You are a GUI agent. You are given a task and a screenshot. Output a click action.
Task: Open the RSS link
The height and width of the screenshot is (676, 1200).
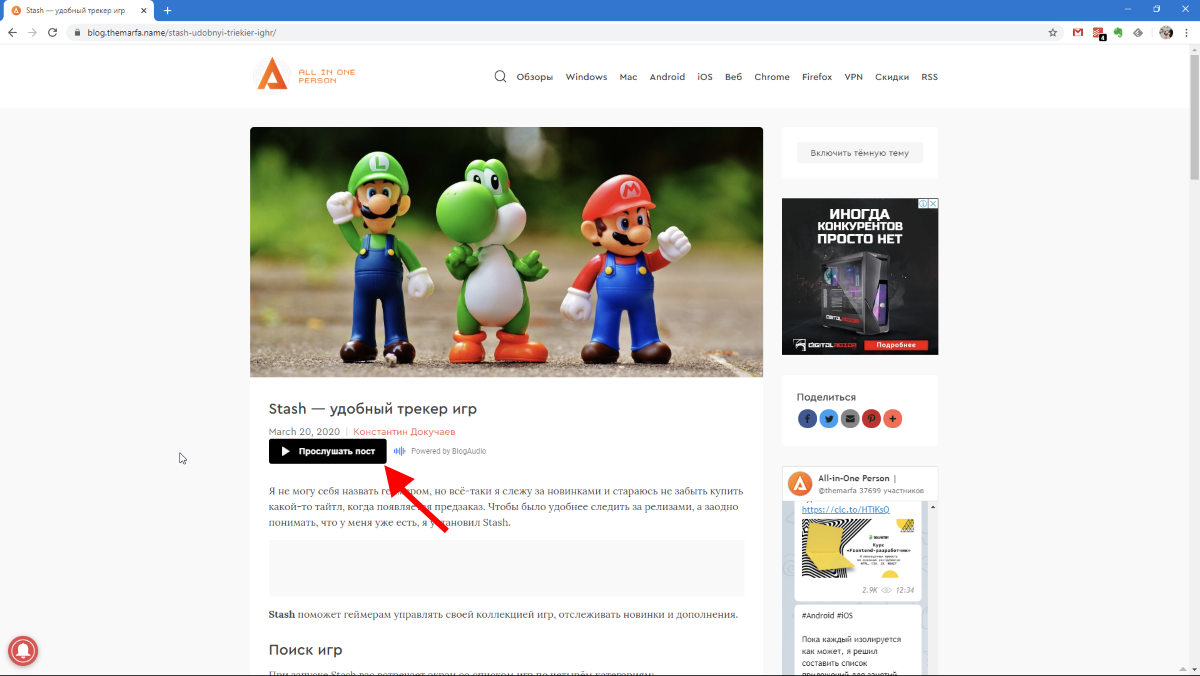929,77
